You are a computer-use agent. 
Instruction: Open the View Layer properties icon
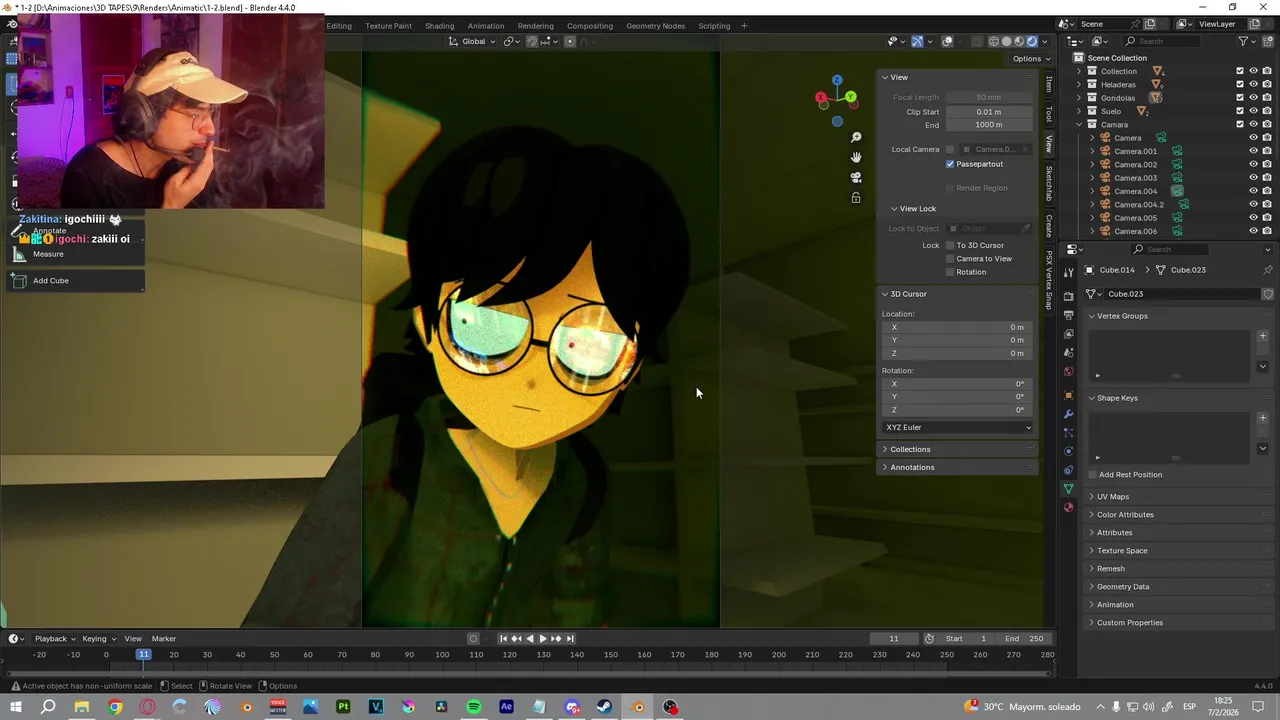tap(1068, 334)
